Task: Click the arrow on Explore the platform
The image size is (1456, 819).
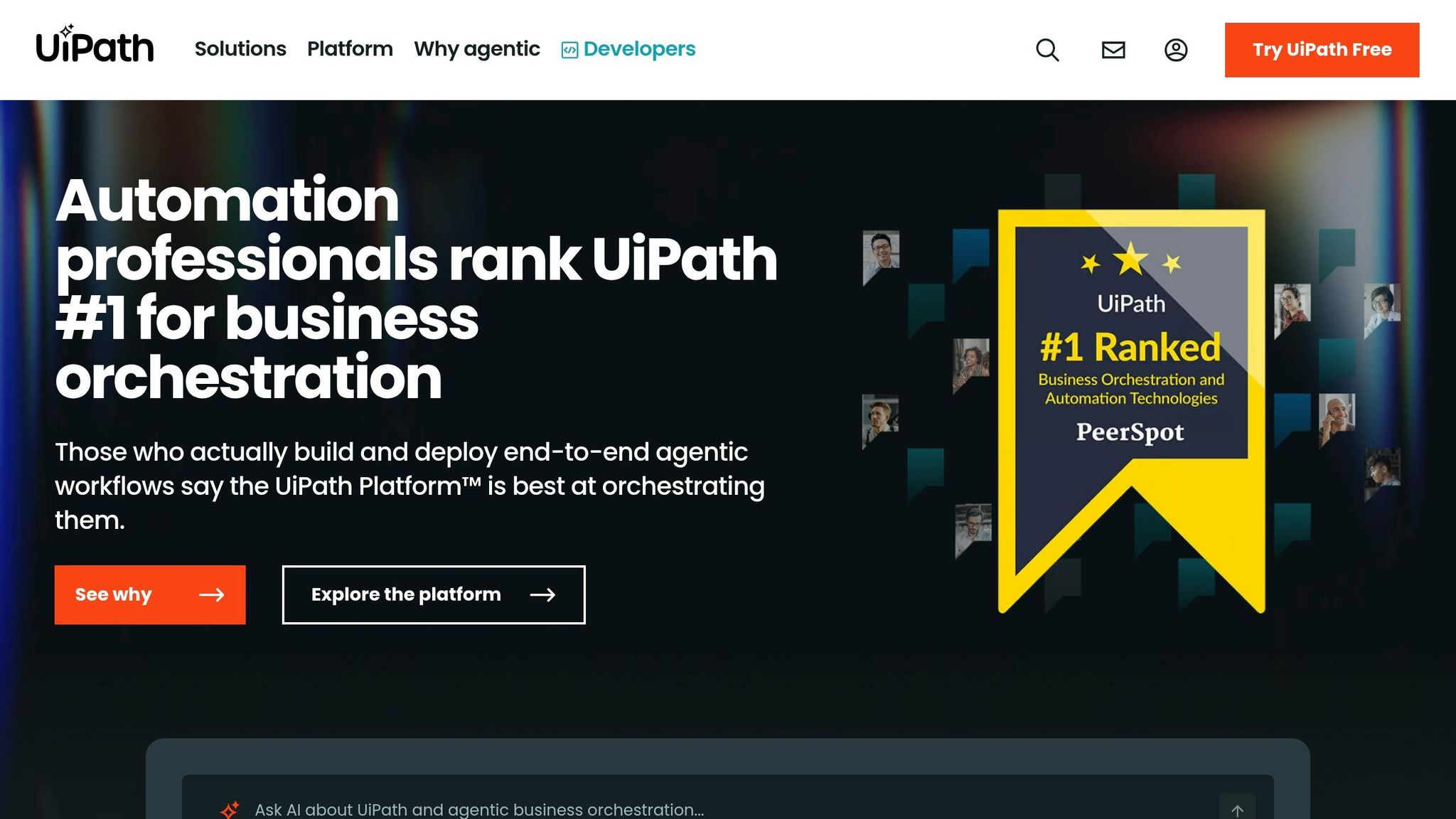Action: coord(542,595)
